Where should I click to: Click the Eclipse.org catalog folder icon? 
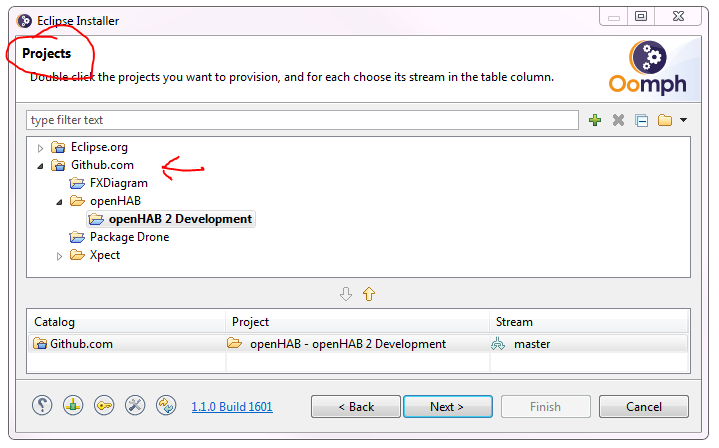58,147
